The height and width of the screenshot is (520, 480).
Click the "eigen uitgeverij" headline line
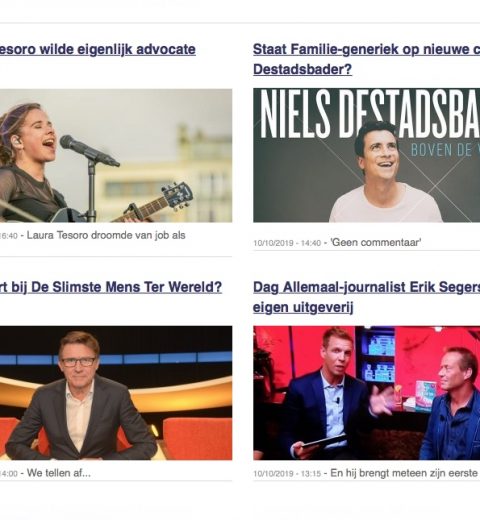pyautogui.click(x=303, y=307)
